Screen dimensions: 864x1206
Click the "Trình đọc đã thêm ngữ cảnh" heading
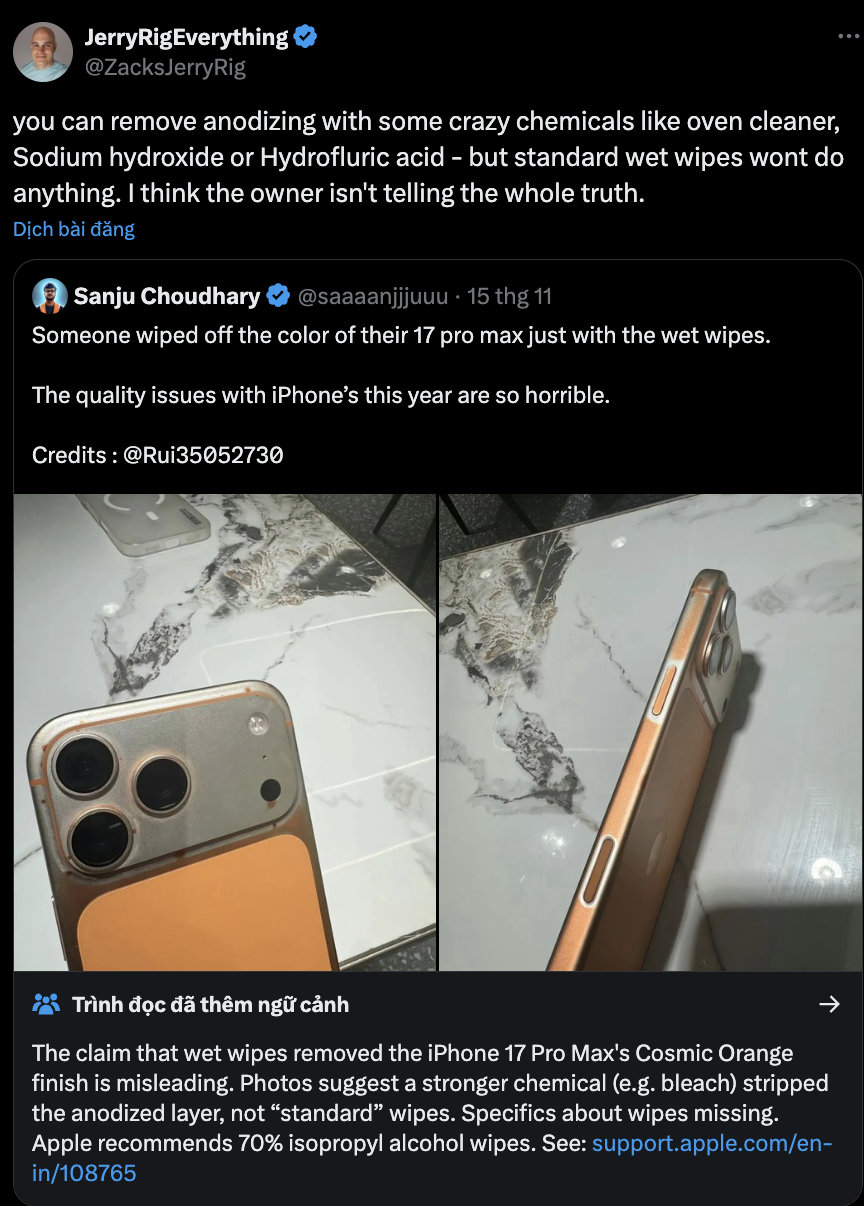tap(210, 1004)
